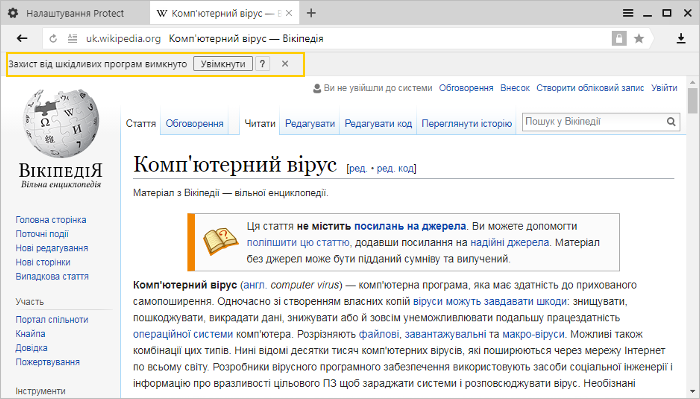The height and width of the screenshot is (399, 700).
Task: Open Випадкова стаття sidebar link
Action: pyautogui.click(x=52, y=276)
